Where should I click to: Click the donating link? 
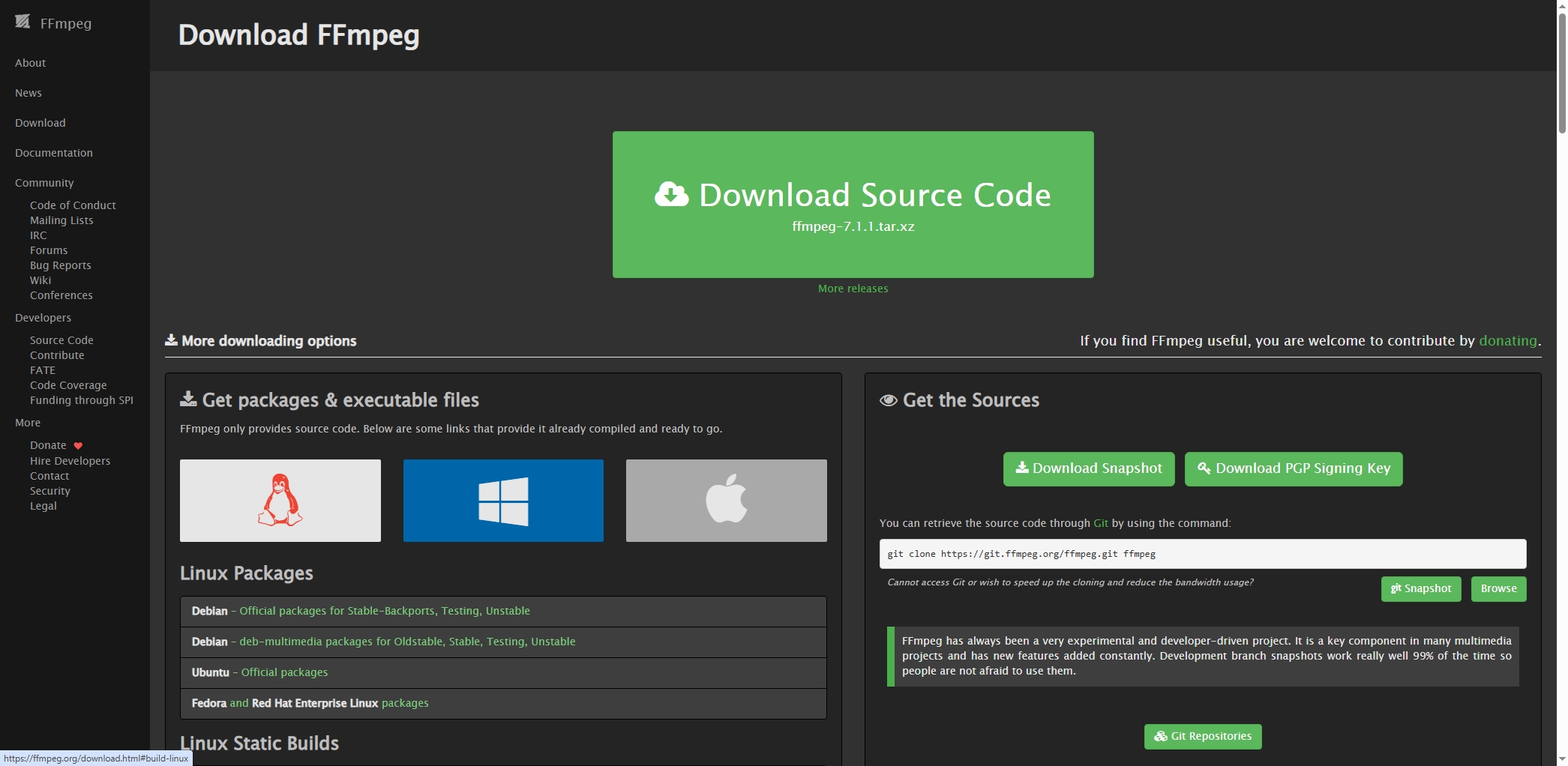(x=1507, y=340)
